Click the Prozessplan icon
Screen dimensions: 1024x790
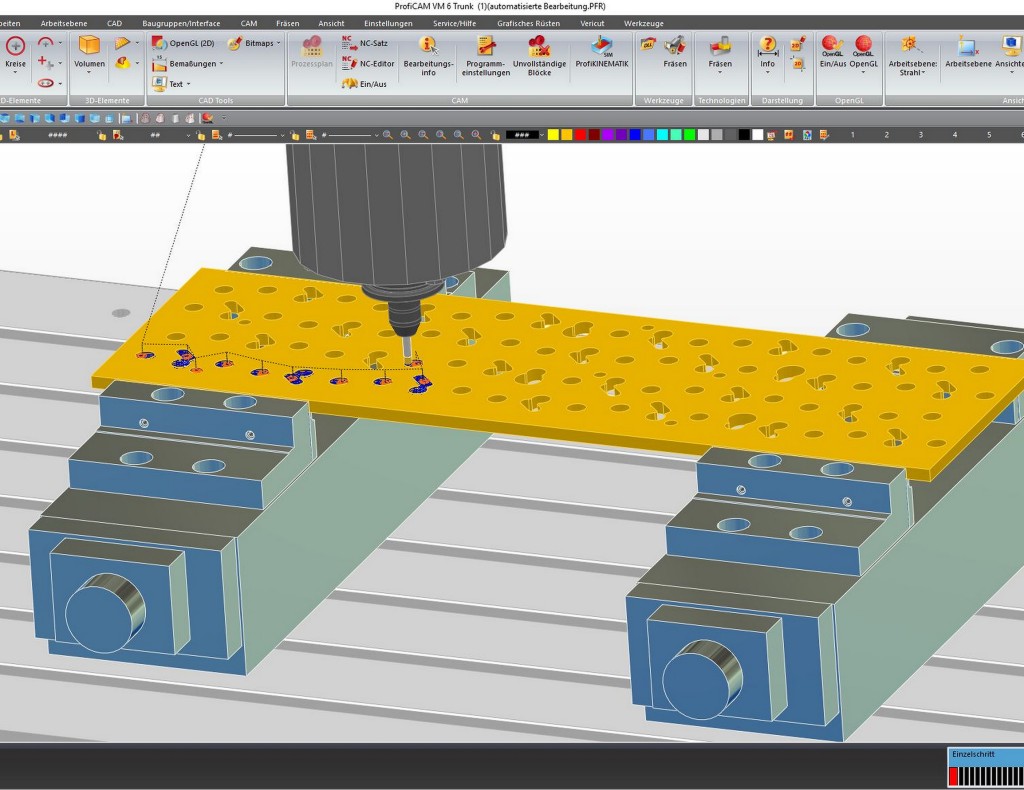click(x=312, y=52)
